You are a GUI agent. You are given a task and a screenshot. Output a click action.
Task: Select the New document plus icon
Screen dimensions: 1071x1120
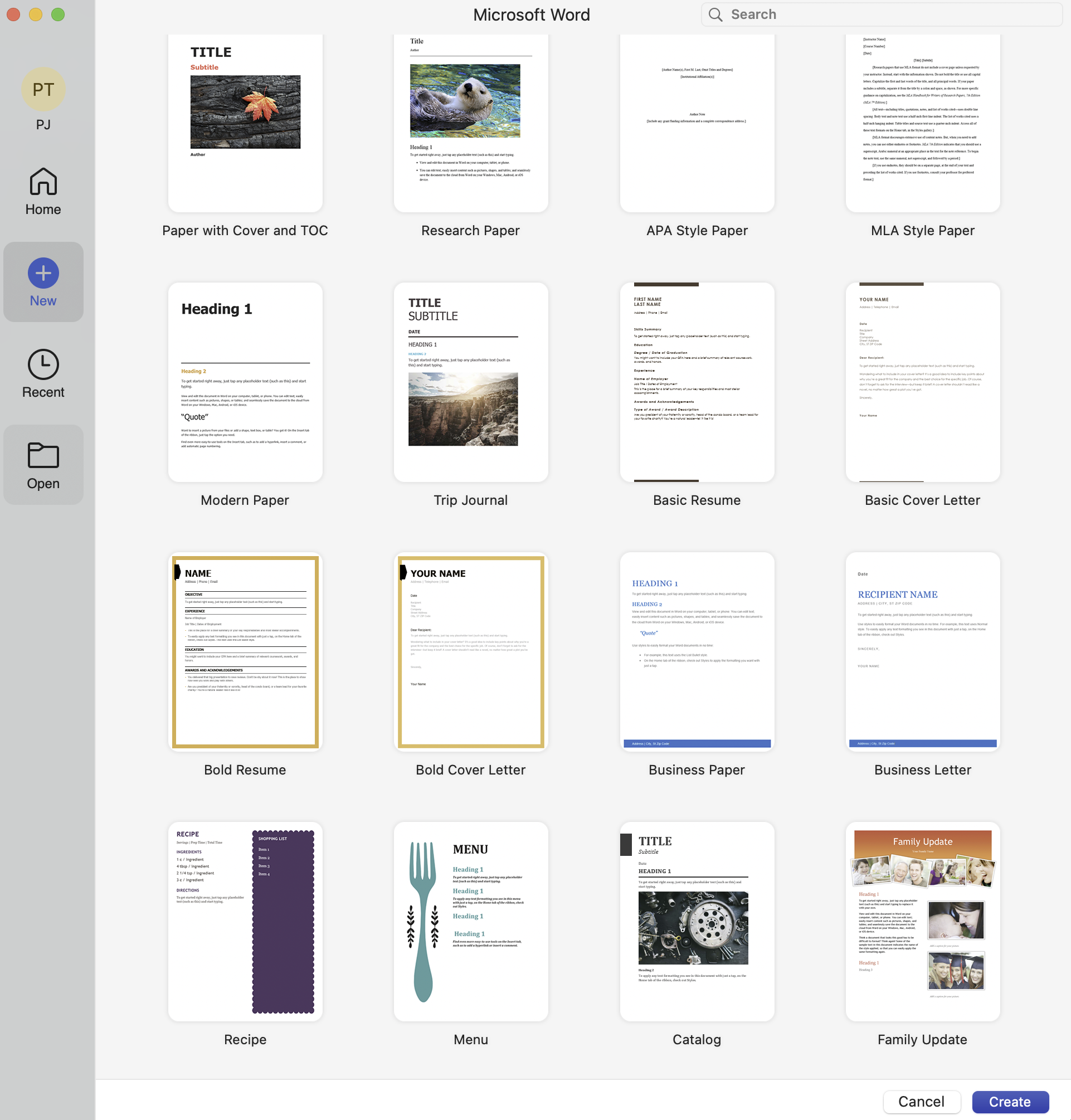[x=43, y=273]
